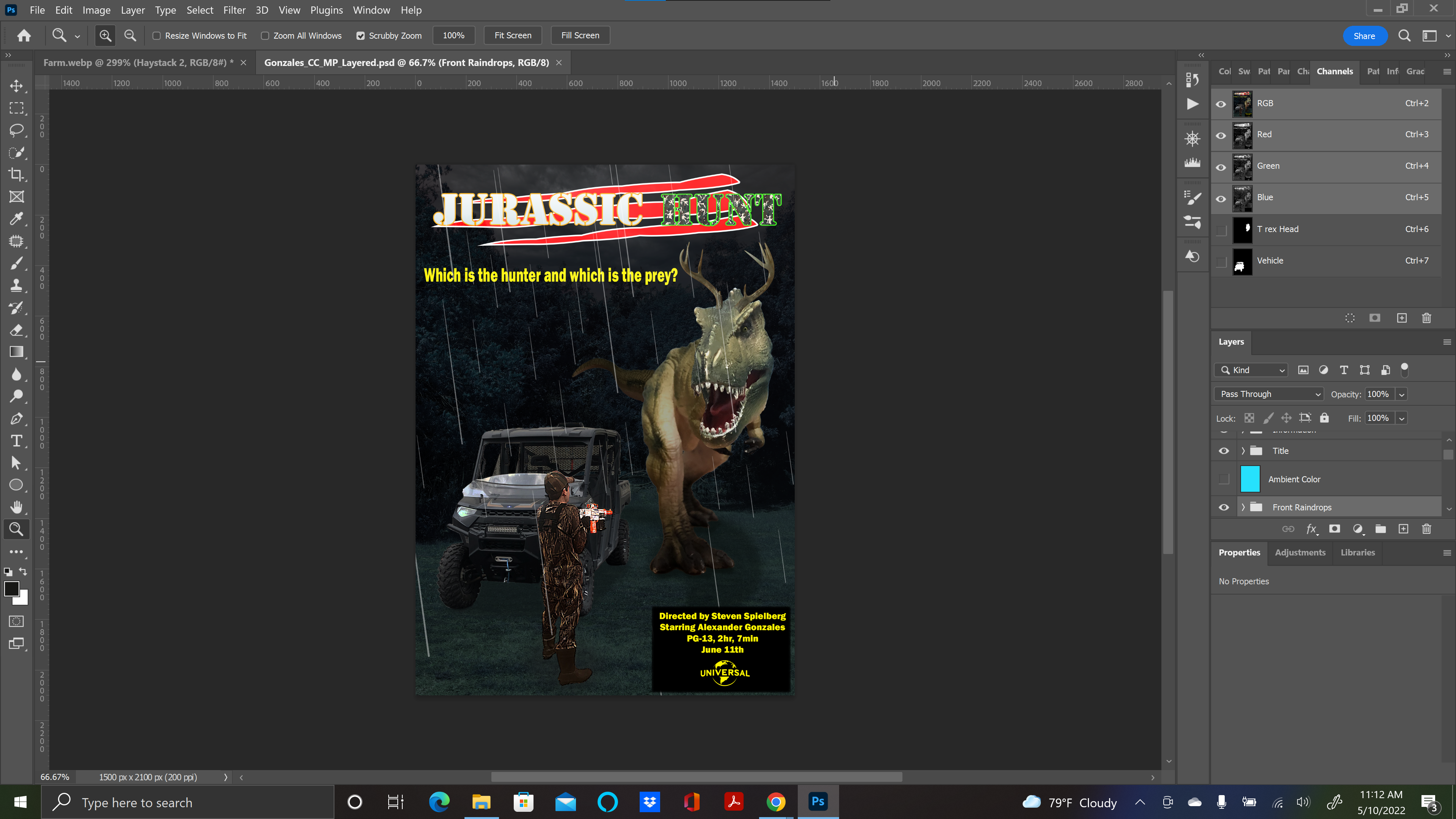Switch to the Adjustments tab
The height and width of the screenshot is (819, 1456).
click(1299, 552)
